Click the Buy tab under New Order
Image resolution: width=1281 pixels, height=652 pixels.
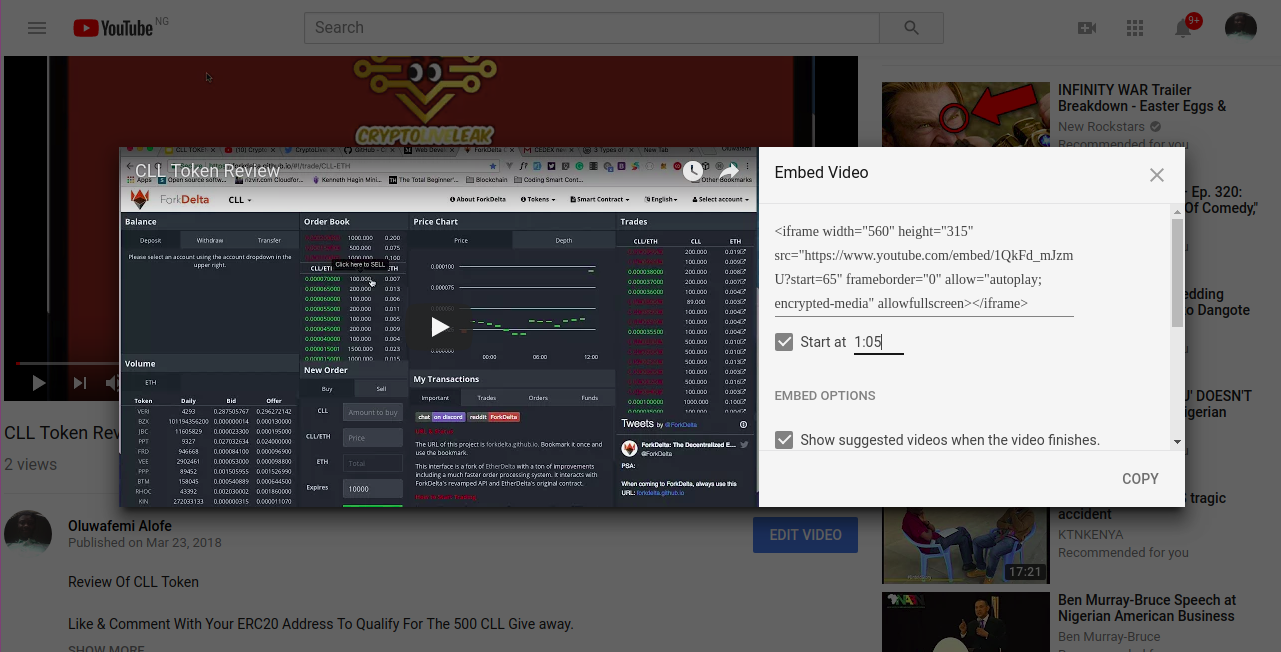pos(327,388)
